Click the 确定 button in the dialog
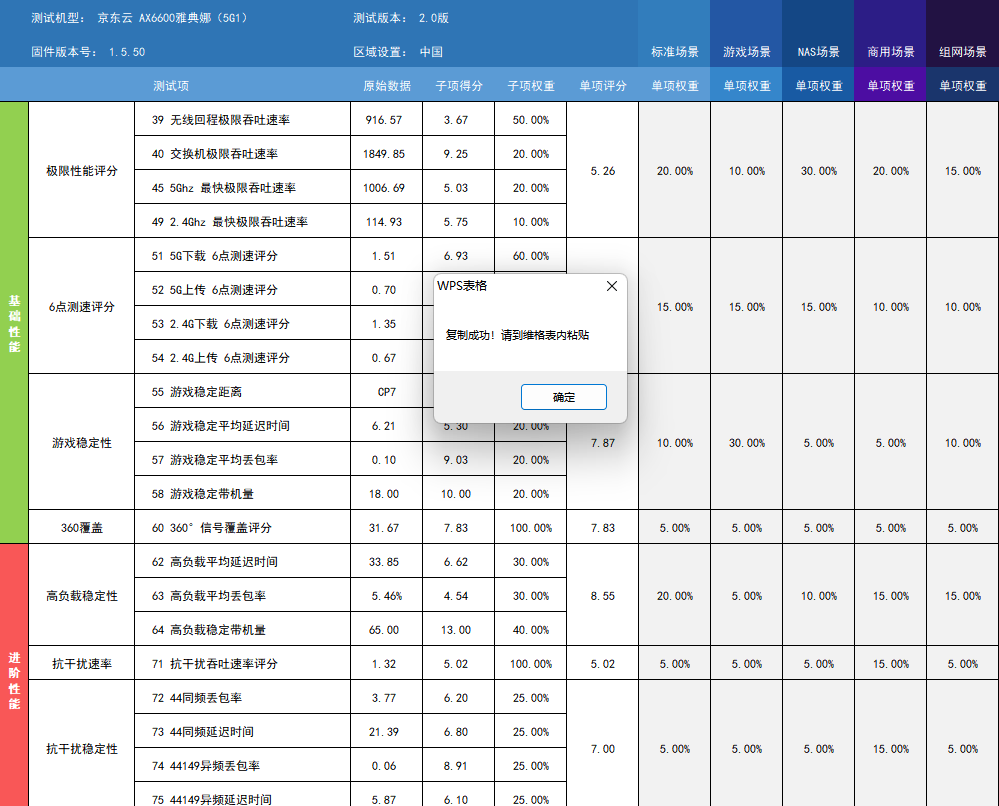 coord(563,397)
